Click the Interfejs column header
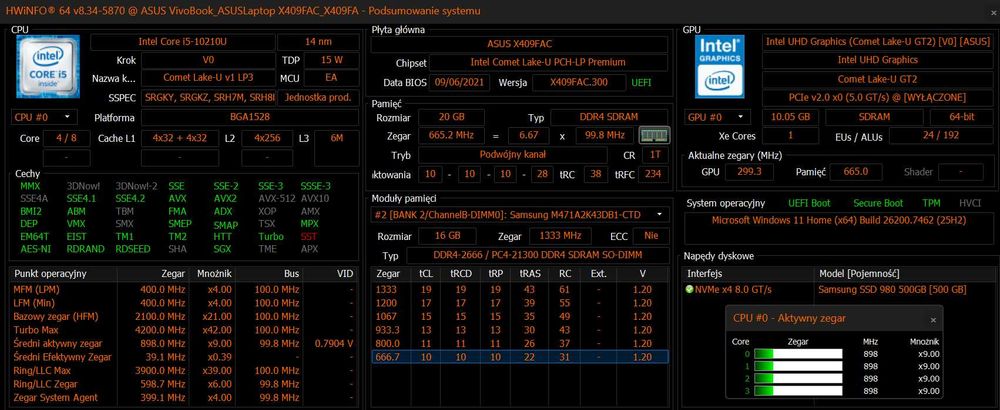1000x410 pixels. coord(748,274)
